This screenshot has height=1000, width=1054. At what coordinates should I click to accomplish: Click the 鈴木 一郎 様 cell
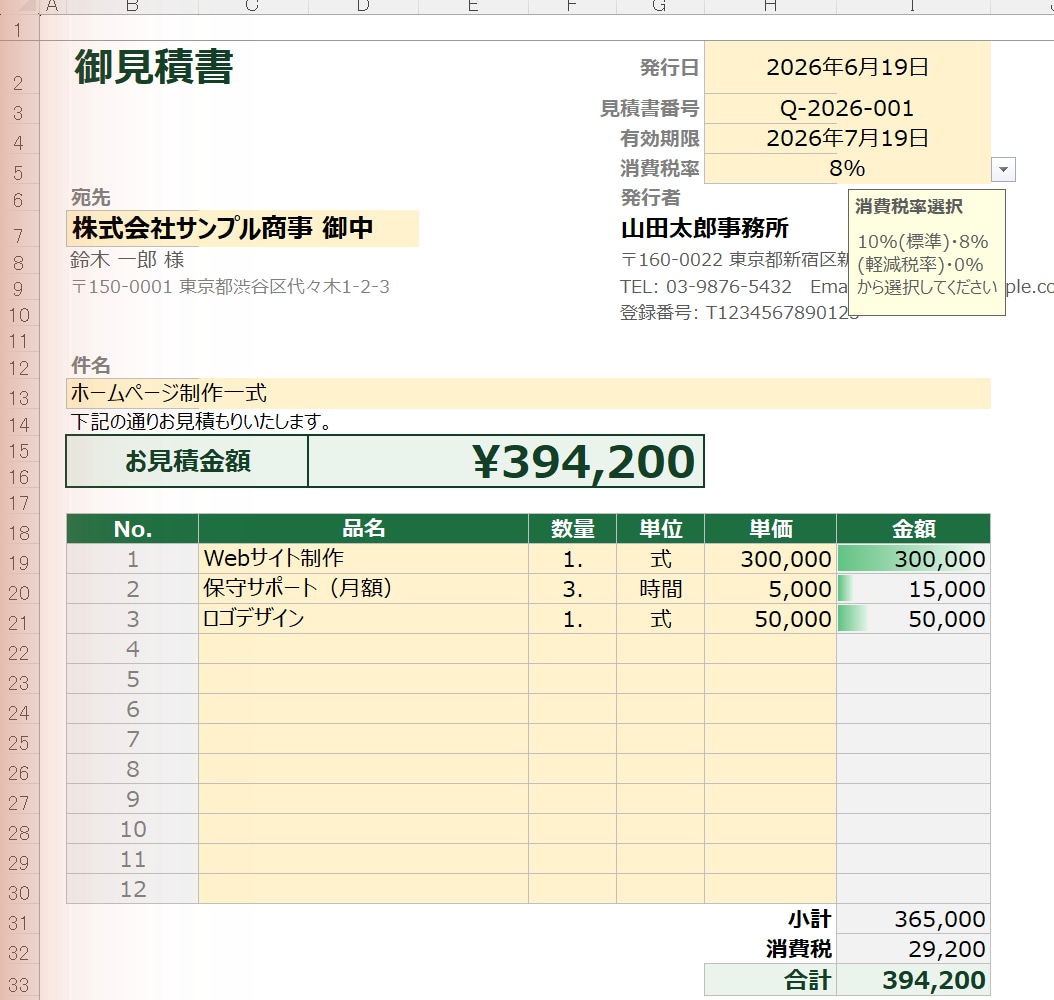click(127, 260)
